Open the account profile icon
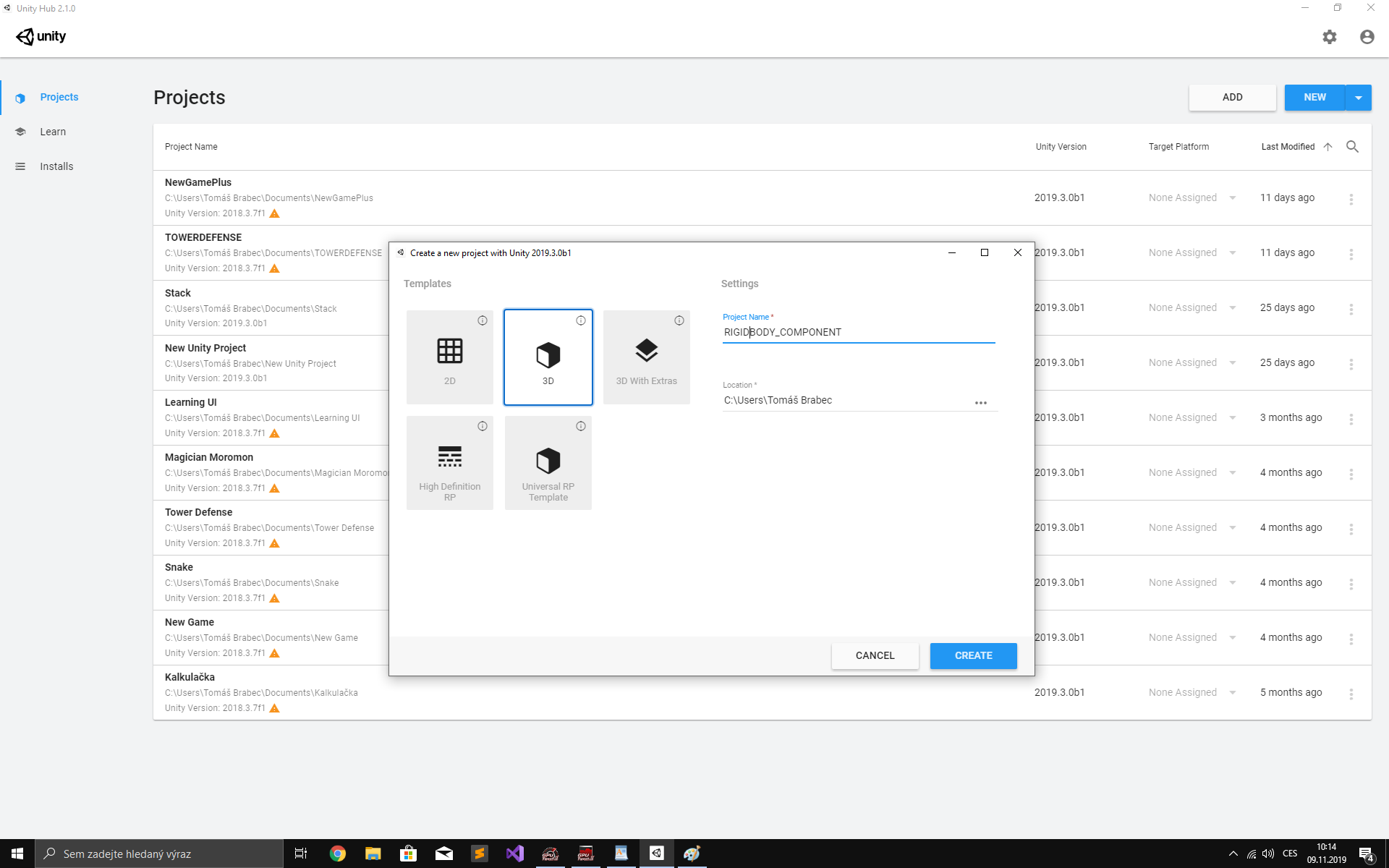 (1367, 37)
